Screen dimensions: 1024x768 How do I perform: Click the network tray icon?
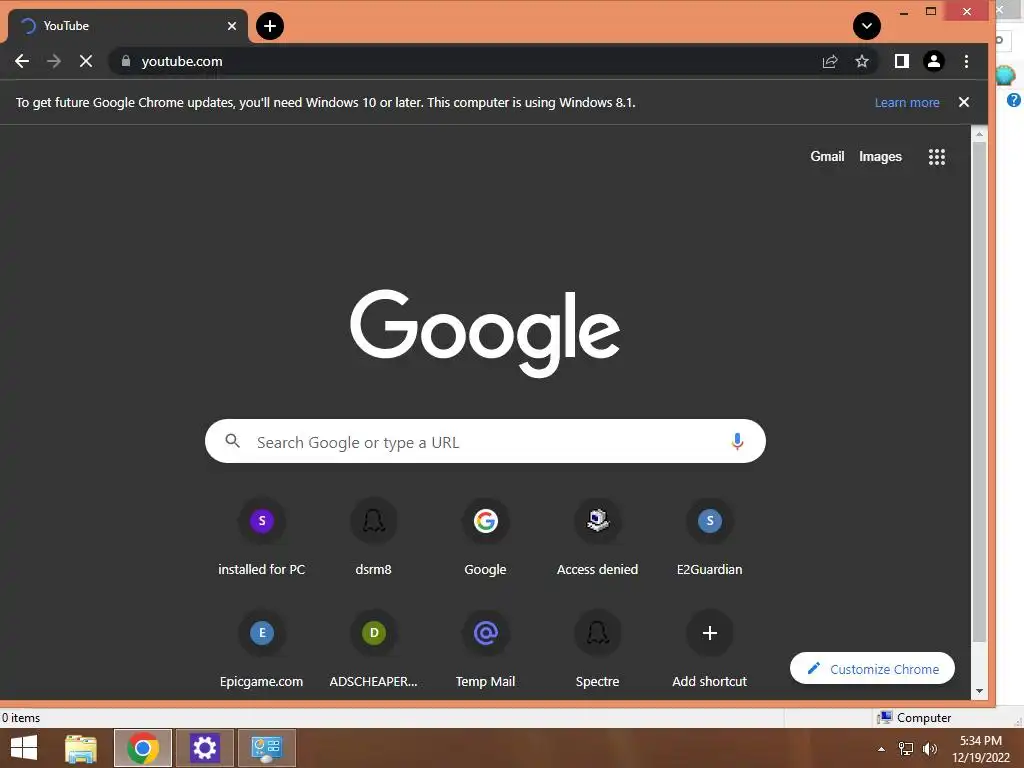(x=906, y=749)
